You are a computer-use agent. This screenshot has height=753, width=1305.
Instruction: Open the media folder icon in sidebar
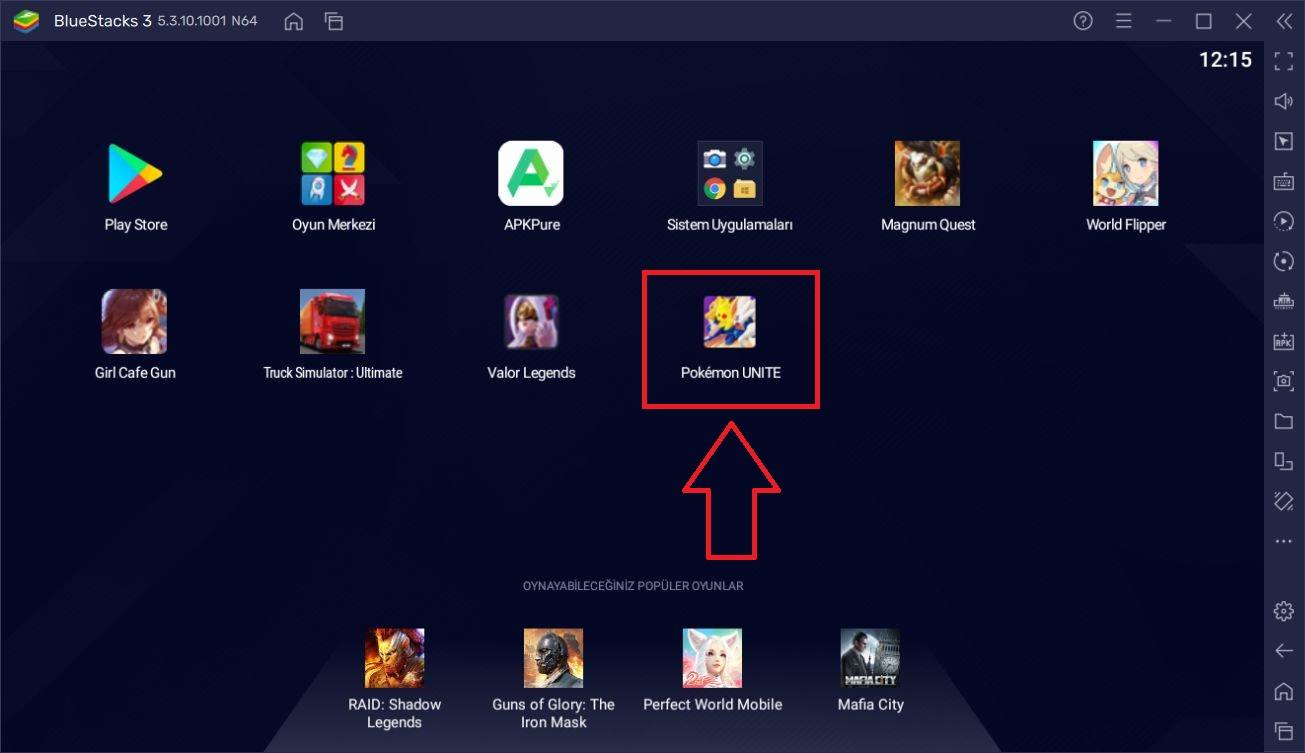[x=1284, y=421]
